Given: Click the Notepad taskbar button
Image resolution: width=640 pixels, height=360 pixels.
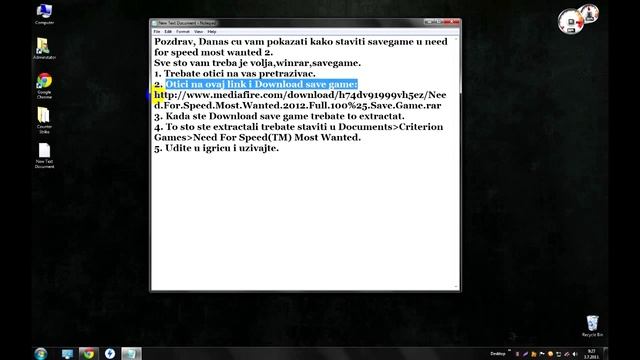Looking at the screenshot, I should pos(131,353).
